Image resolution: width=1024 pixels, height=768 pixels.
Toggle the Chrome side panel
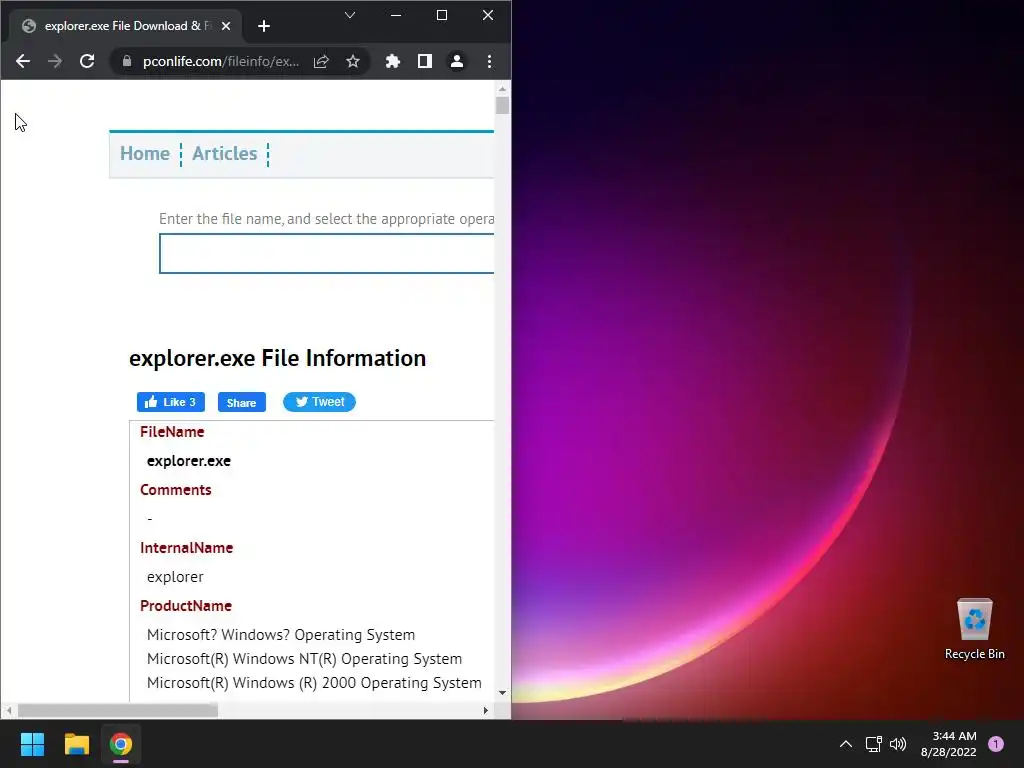[x=424, y=61]
